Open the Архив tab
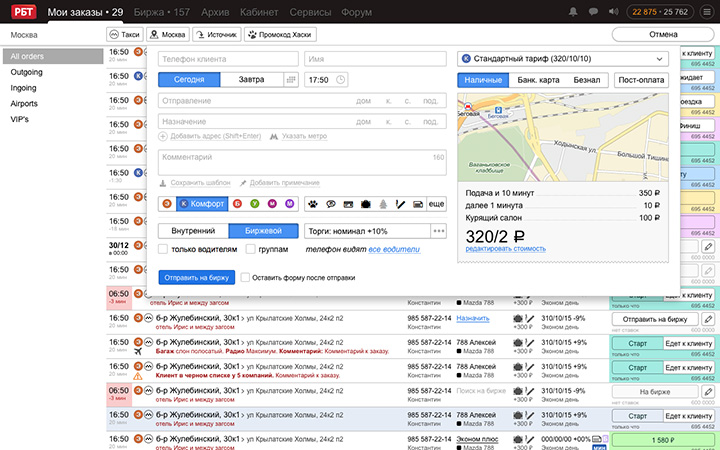 point(215,12)
